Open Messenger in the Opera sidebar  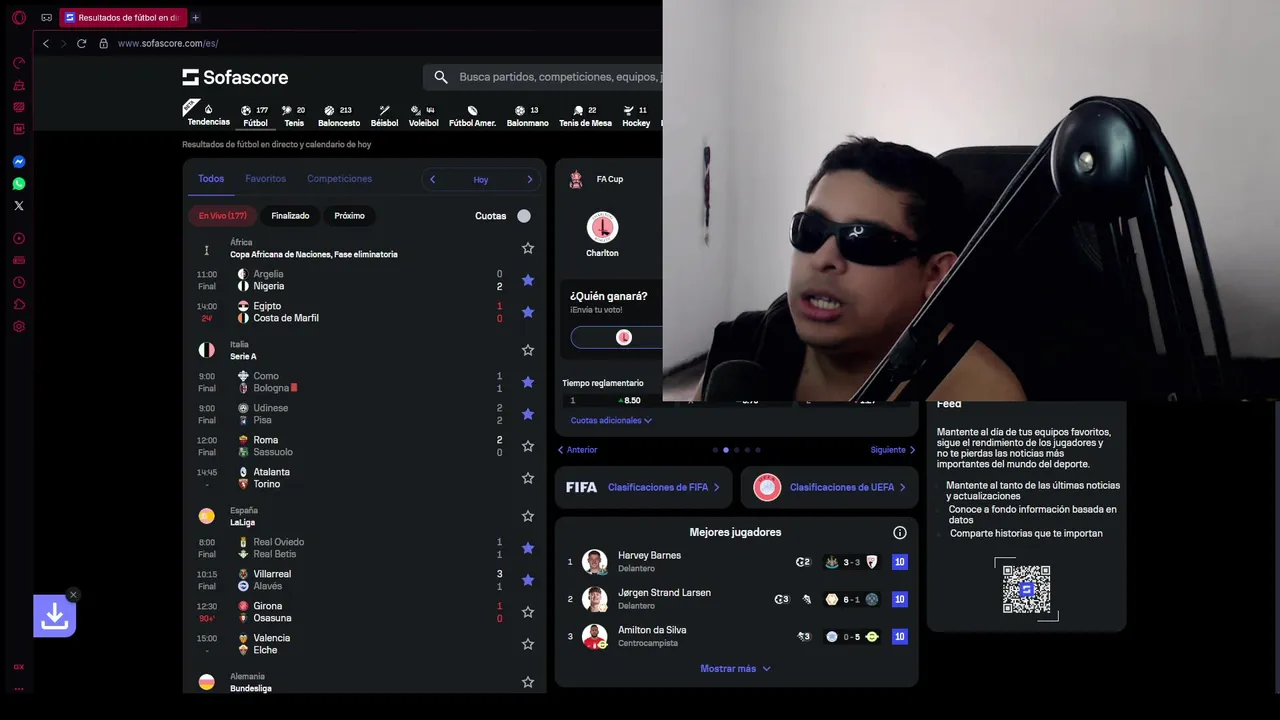[18, 162]
